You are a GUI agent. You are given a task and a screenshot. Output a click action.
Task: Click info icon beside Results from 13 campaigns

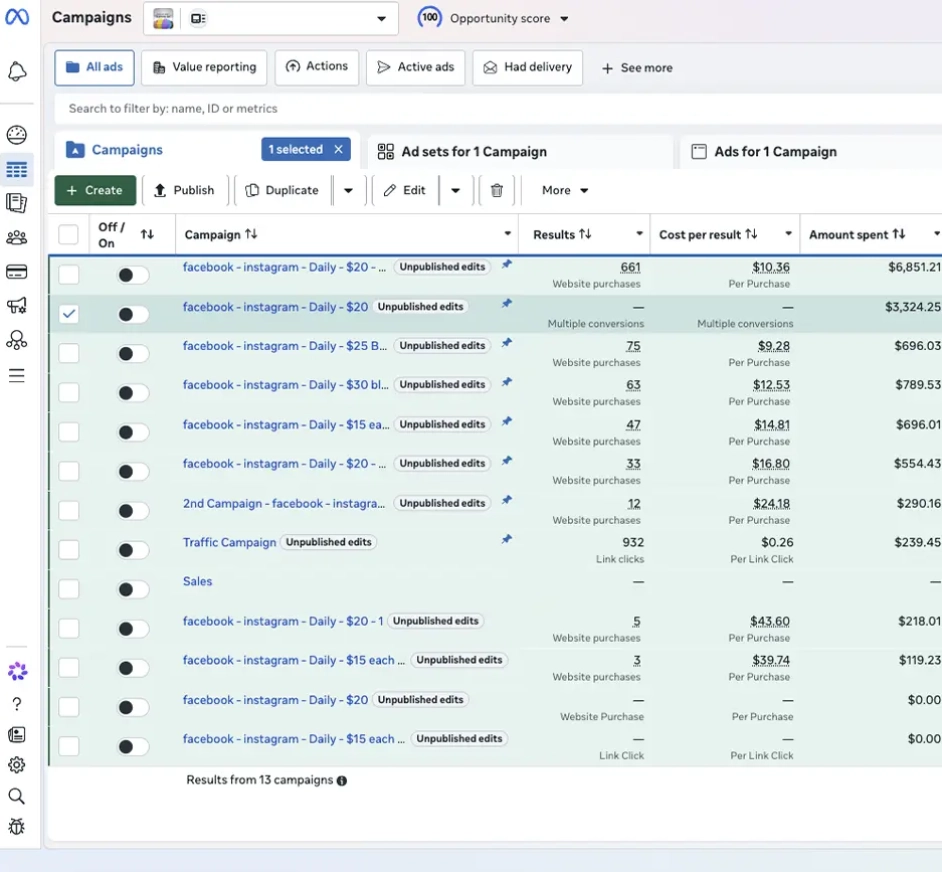pos(342,781)
